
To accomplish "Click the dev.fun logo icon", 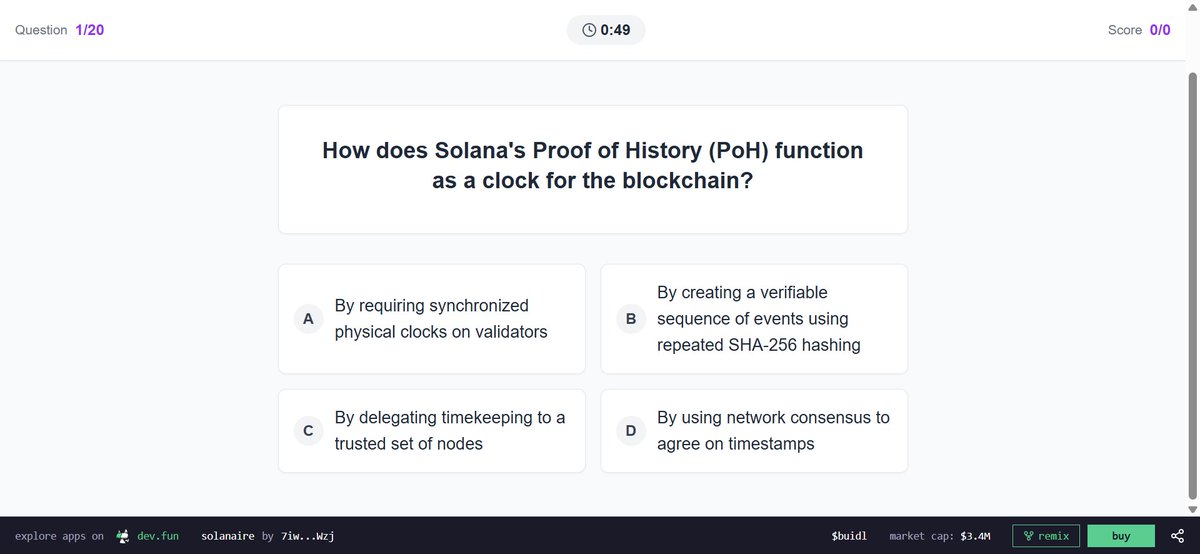I will 122,536.
